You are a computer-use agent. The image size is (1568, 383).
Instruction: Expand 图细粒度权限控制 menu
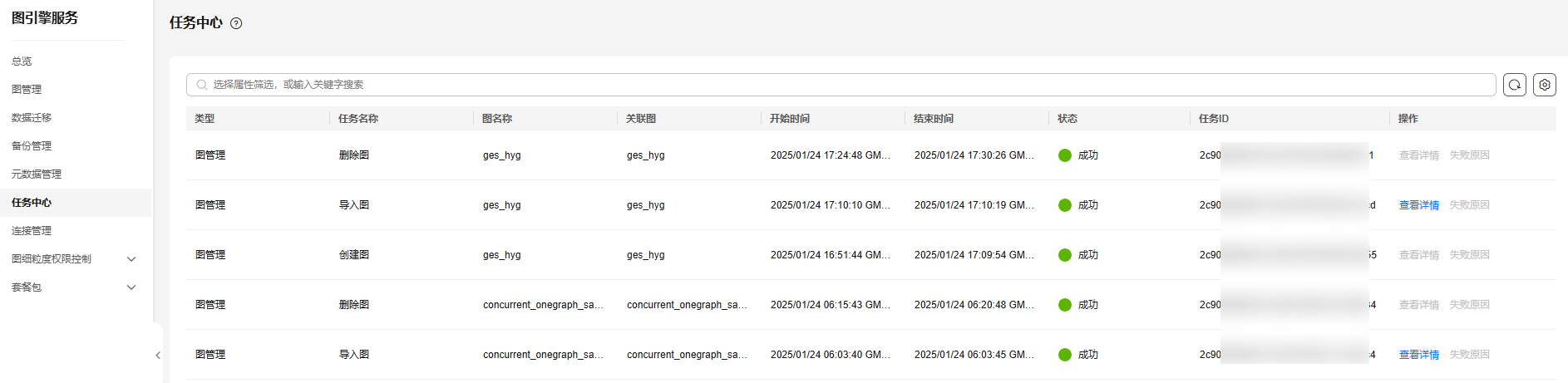tap(131, 259)
